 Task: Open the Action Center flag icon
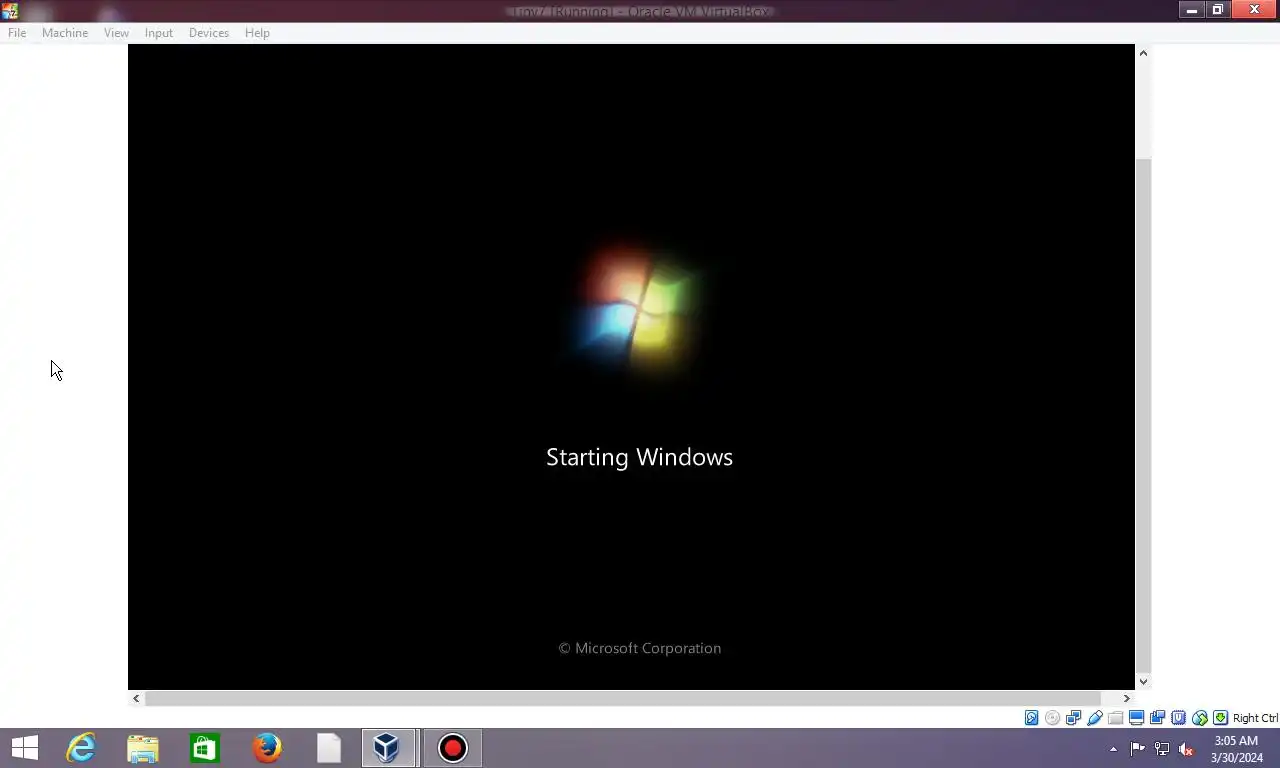coord(1137,749)
